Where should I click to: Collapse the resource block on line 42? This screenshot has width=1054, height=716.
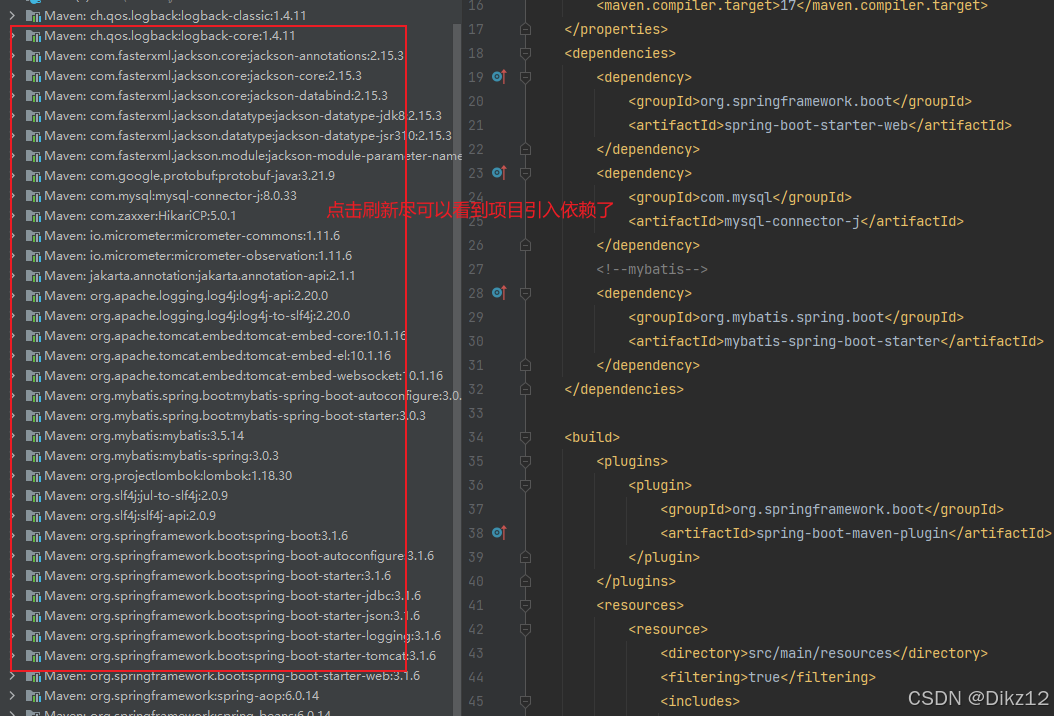coord(526,629)
